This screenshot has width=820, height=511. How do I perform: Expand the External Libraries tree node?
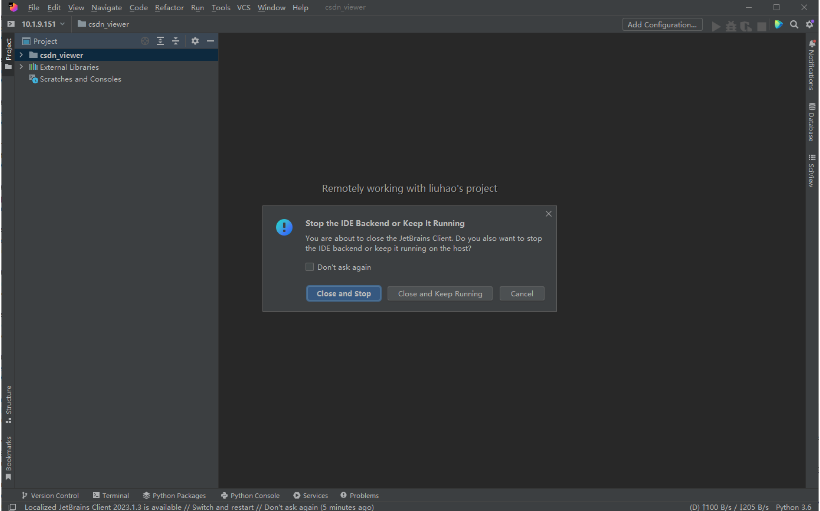point(21,67)
